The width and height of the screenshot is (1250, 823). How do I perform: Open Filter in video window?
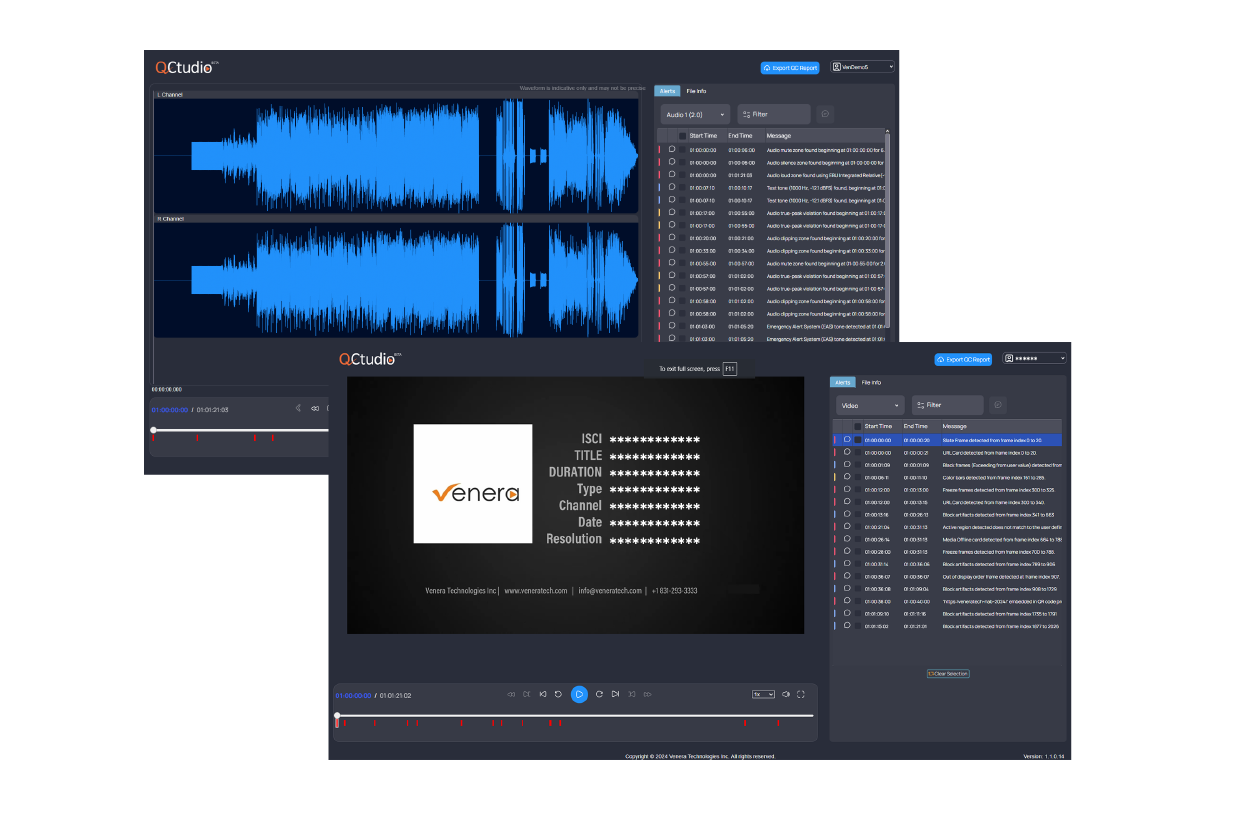coord(947,405)
